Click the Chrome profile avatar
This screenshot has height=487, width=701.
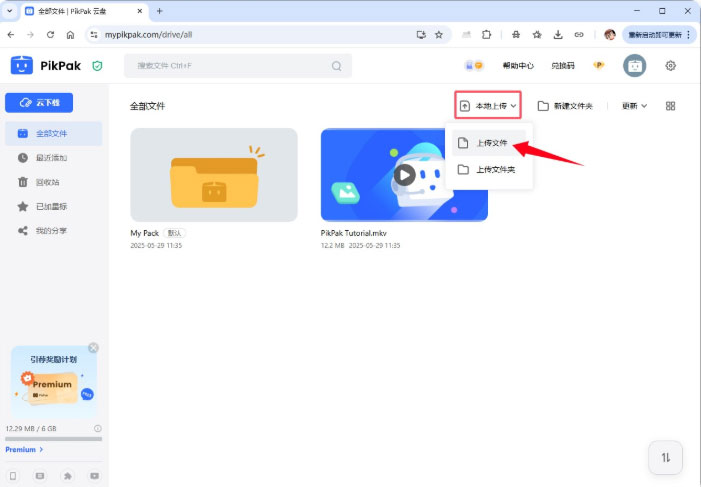coord(609,34)
